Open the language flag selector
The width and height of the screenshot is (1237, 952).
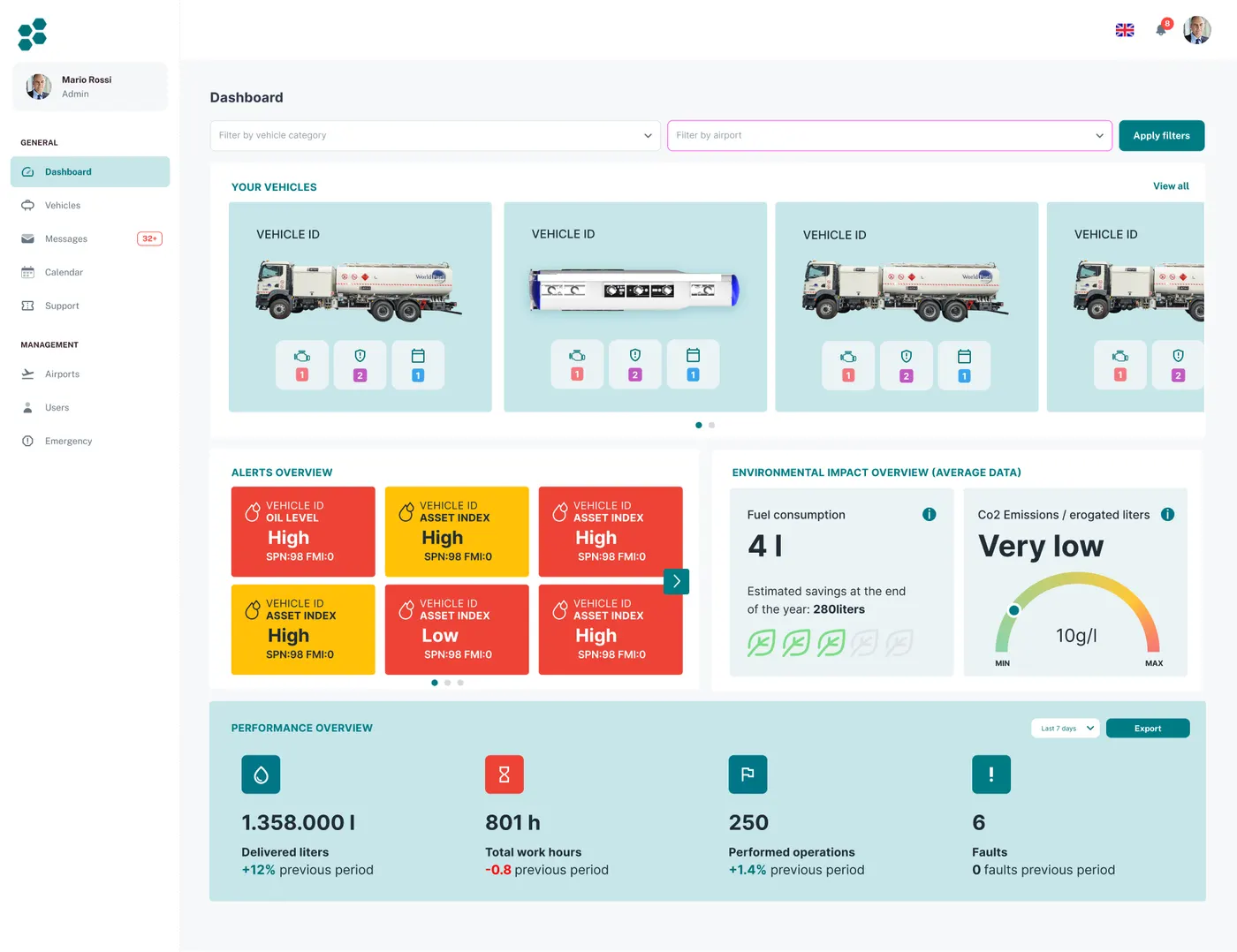[1125, 30]
